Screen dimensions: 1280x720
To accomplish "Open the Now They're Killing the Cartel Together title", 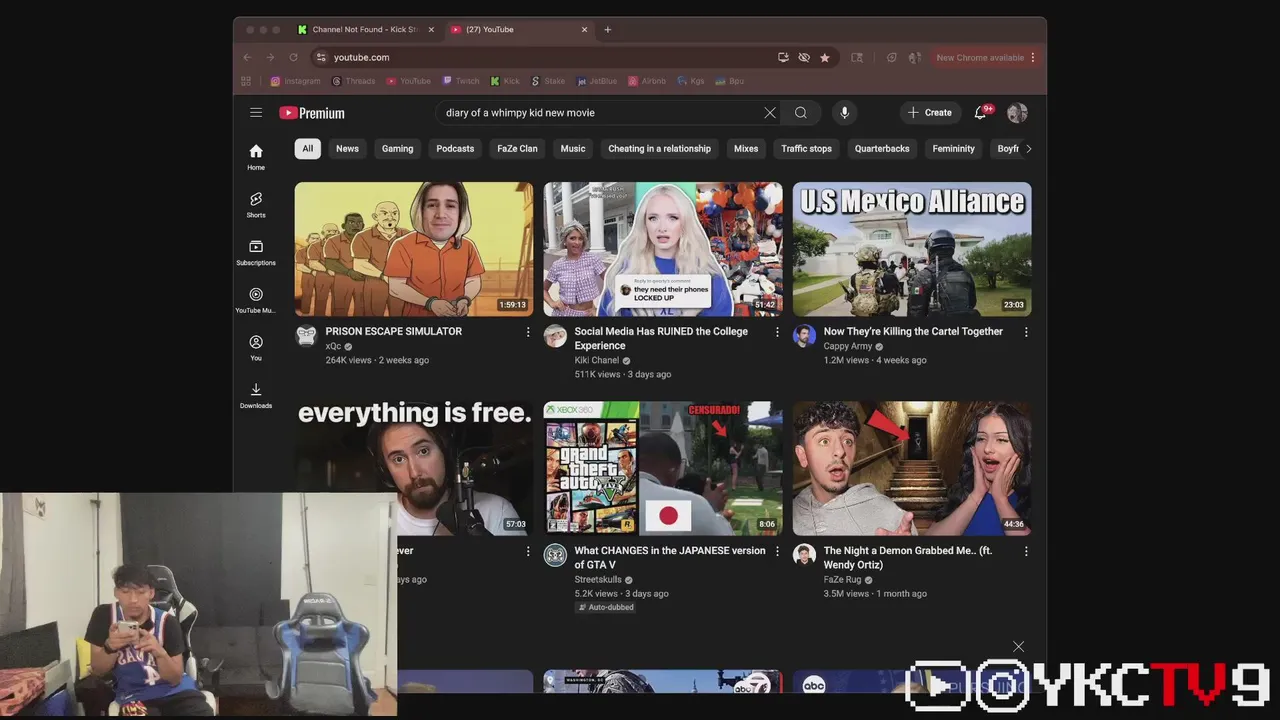I will click(x=913, y=332).
